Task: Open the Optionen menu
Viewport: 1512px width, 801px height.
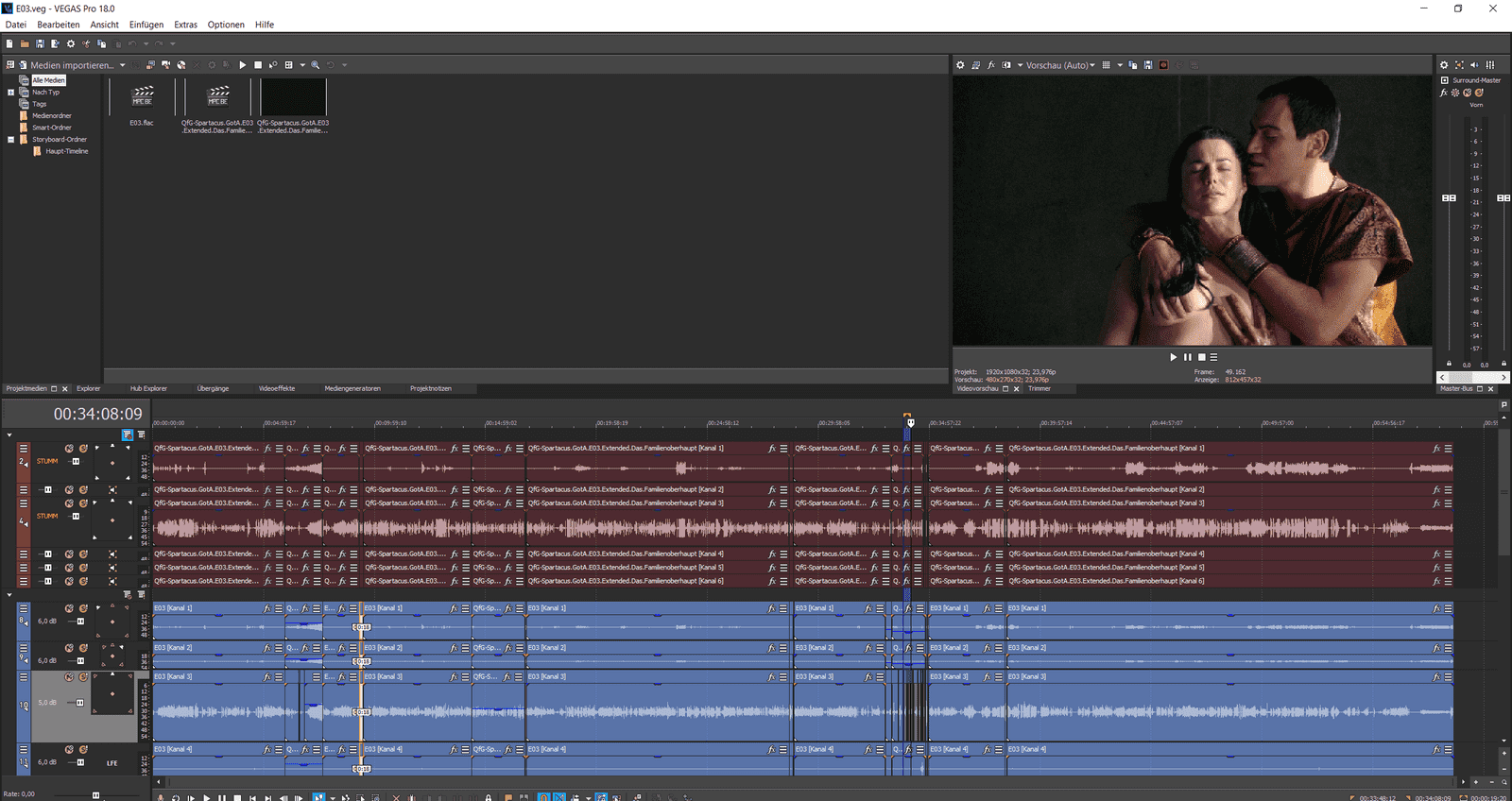Action: coord(226,25)
